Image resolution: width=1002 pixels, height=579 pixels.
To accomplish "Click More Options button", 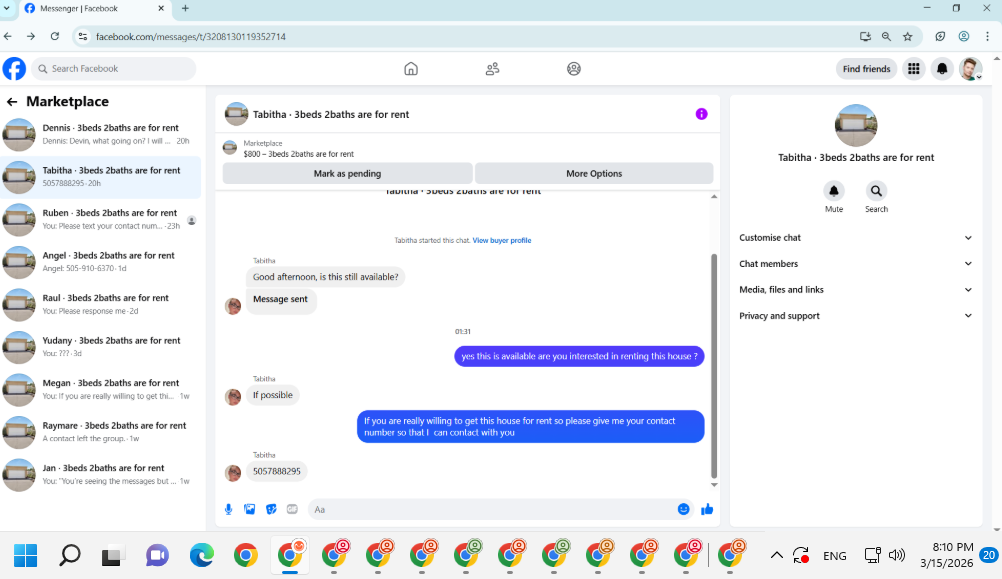I will [x=594, y=173].
